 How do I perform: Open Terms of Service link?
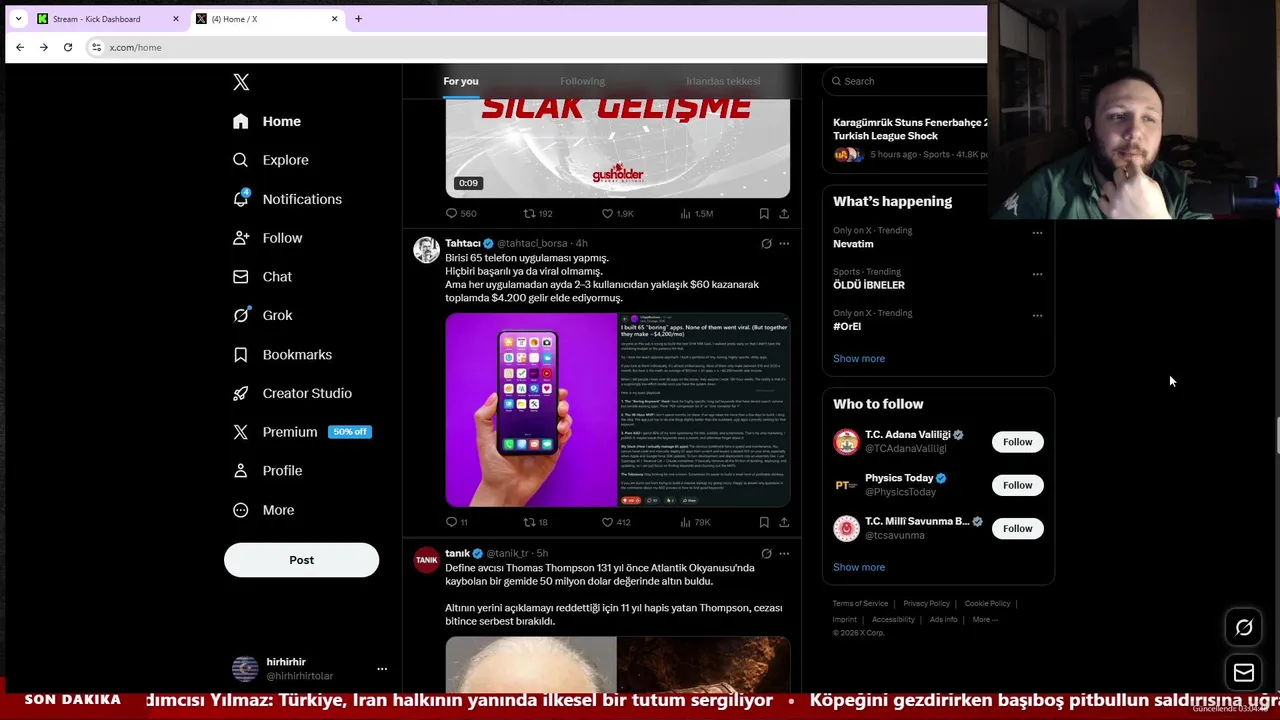tap(860, 603)
